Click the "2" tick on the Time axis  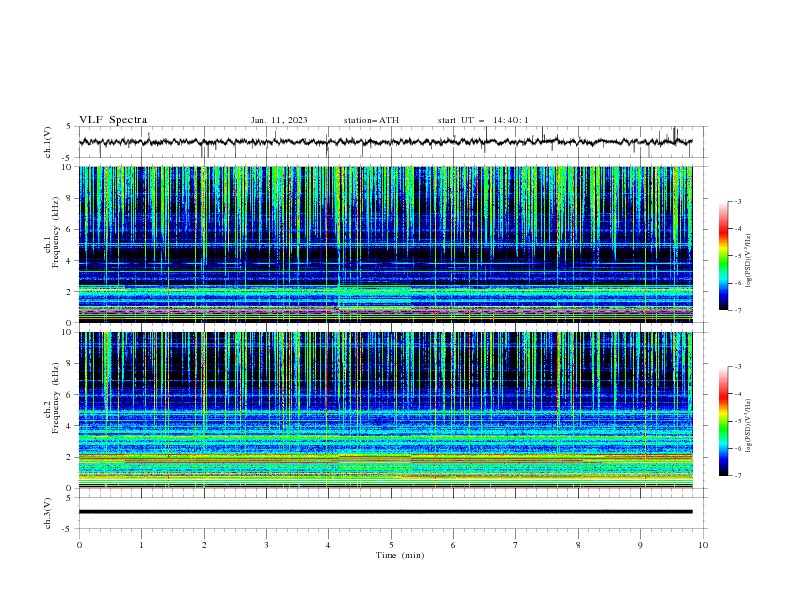(204, 545)
